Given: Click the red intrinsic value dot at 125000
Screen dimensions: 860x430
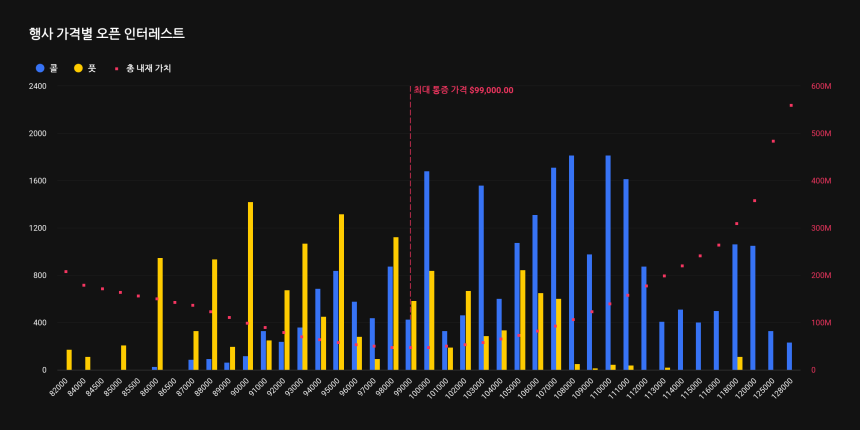Looking at the screenshot, I should 773,141.
